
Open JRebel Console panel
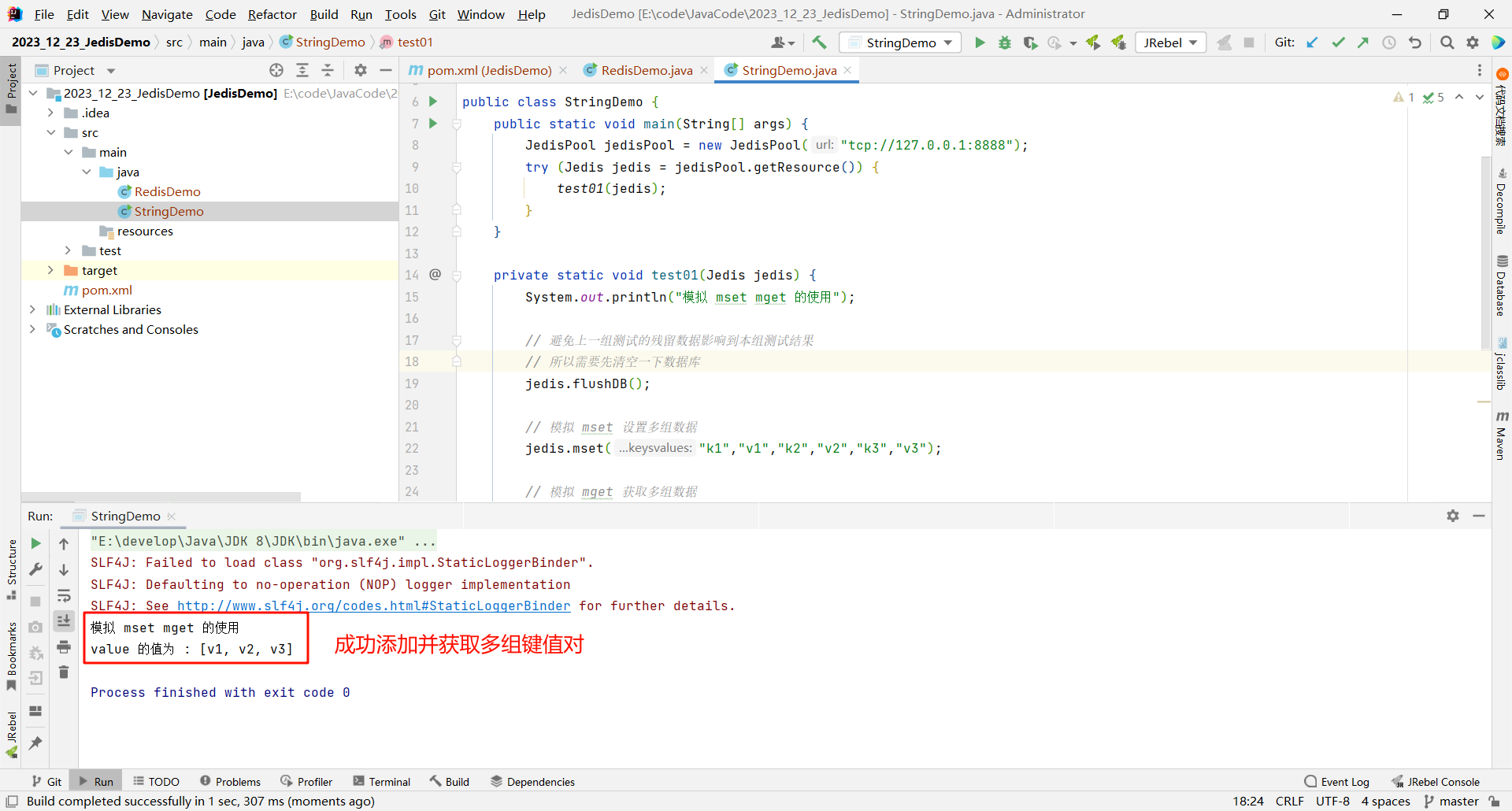click(1435, 782)
